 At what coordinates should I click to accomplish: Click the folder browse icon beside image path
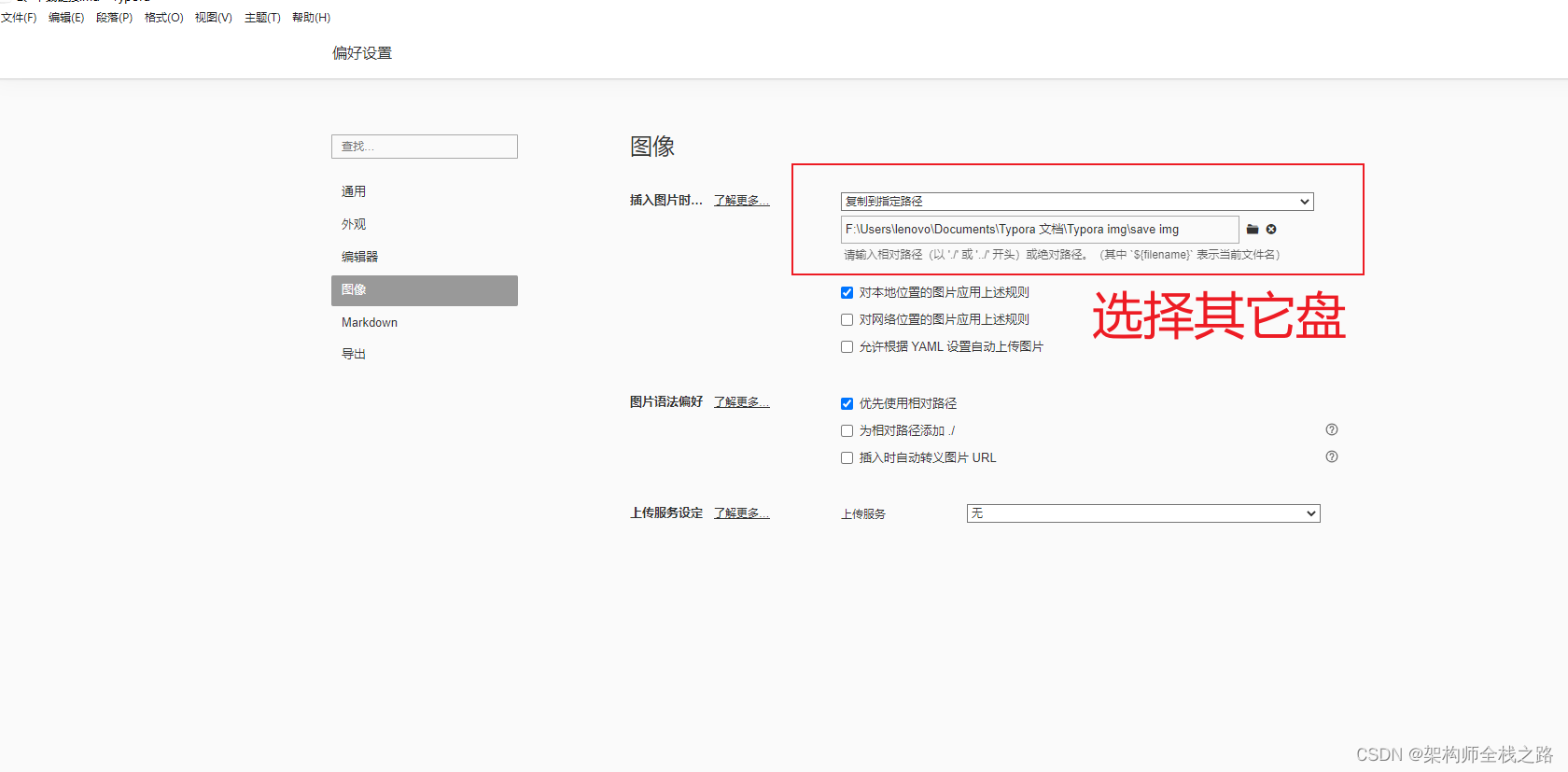point(1253,230)
